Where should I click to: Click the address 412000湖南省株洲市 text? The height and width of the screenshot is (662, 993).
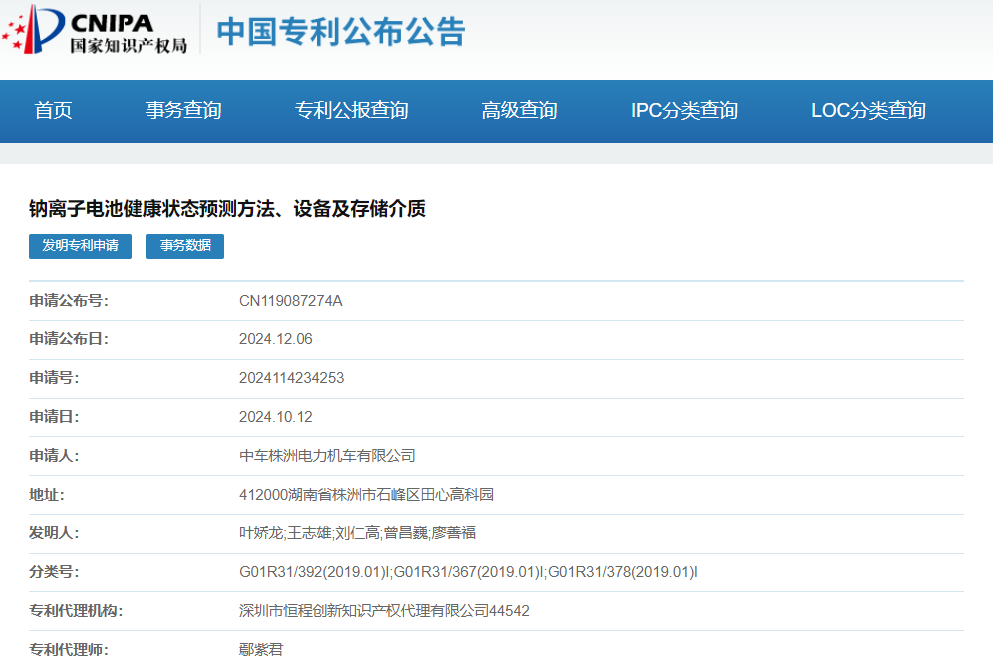pos(366,495)
